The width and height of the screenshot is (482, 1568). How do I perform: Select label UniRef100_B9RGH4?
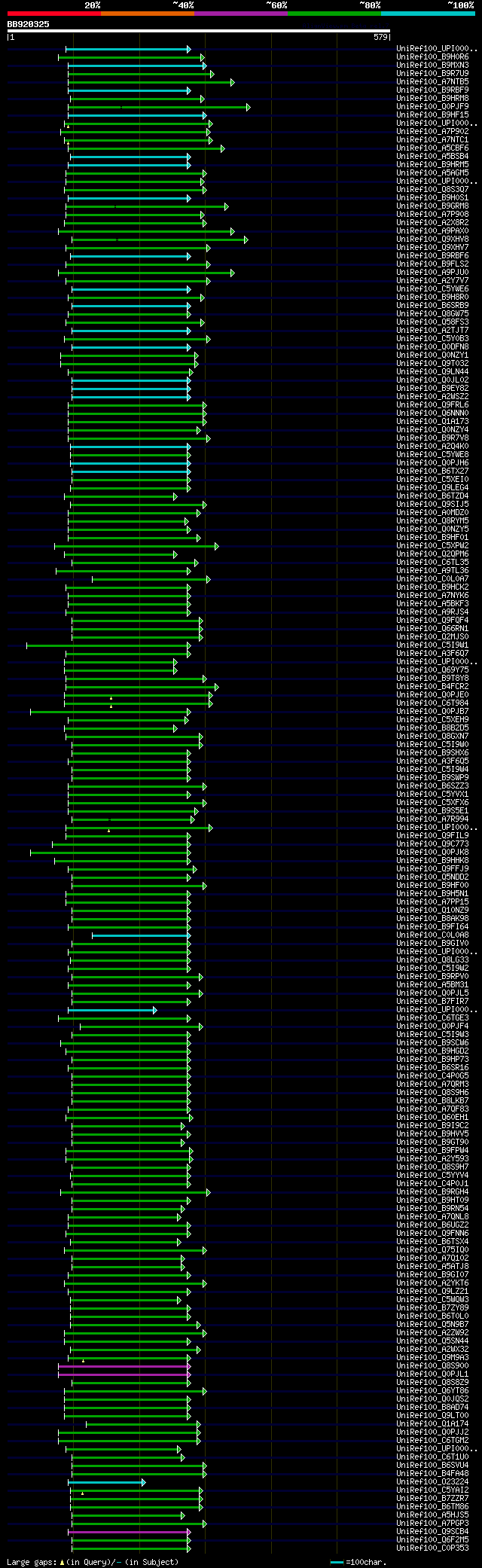click(432, 1191)
